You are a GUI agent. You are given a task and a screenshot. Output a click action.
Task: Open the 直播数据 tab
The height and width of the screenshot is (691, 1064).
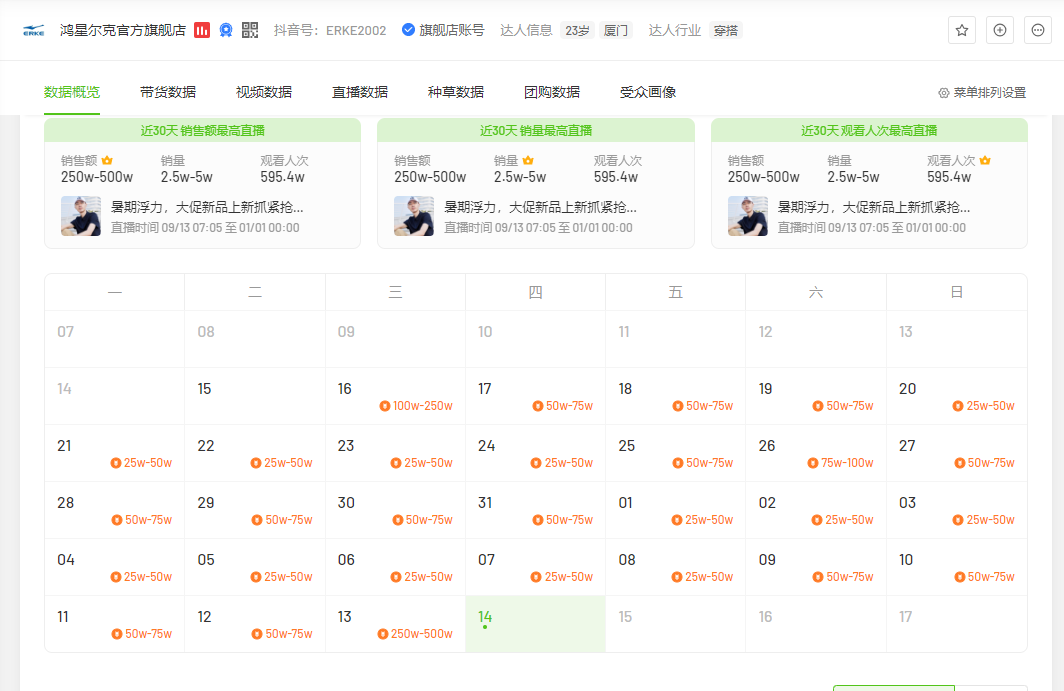click(360, 92)
